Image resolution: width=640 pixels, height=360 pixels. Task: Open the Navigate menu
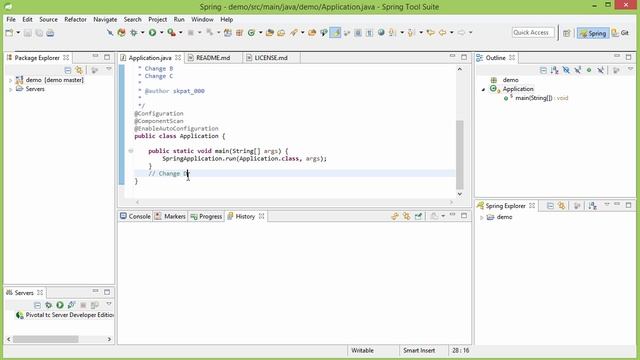[105, 19]
